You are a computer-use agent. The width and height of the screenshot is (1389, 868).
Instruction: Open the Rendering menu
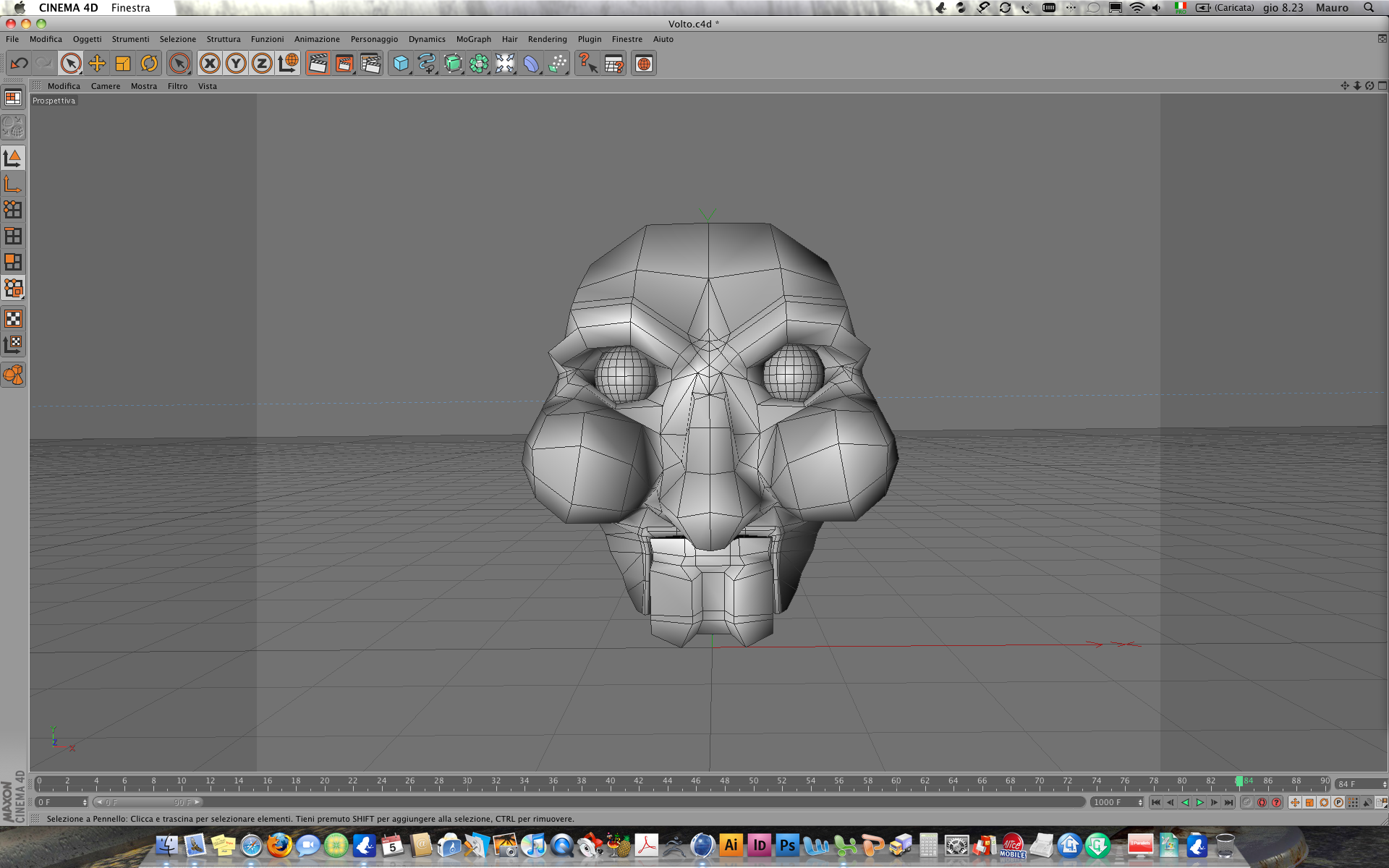[x=547, y=39]
